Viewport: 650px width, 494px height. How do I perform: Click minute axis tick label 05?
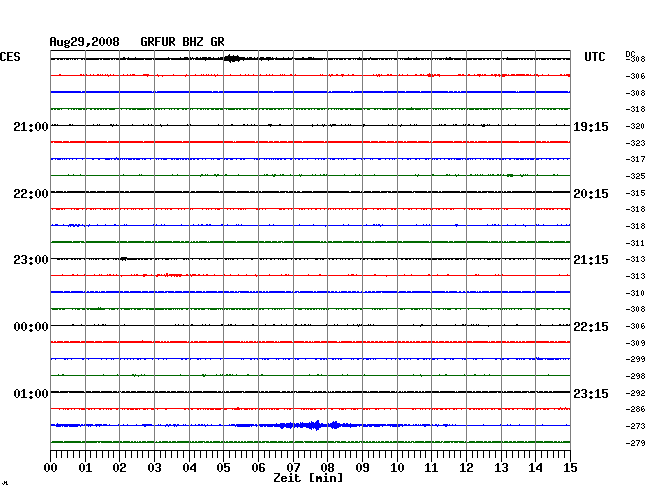[x=223, y=467]
